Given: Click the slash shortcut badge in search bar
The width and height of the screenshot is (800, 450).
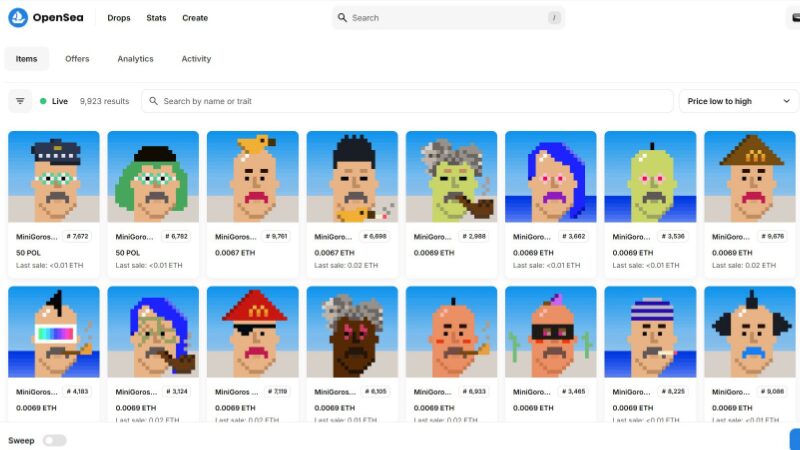Looking at the screenshot, I should point(554,18).
